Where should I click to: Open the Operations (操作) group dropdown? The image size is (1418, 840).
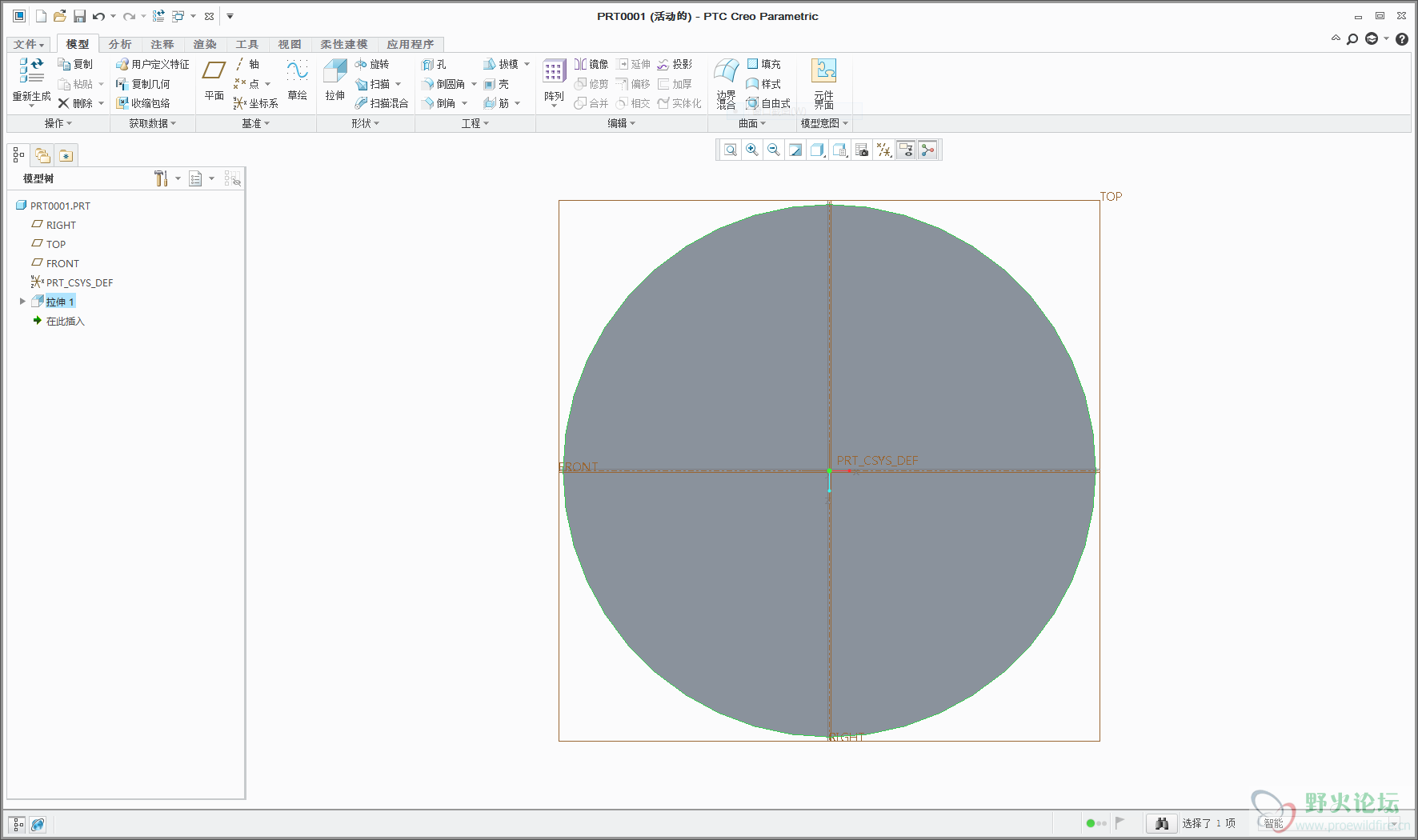[58, 123]
